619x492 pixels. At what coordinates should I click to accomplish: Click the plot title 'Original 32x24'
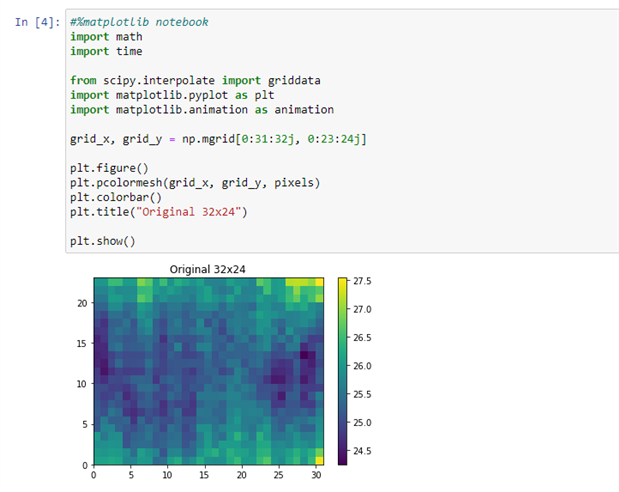207,269
